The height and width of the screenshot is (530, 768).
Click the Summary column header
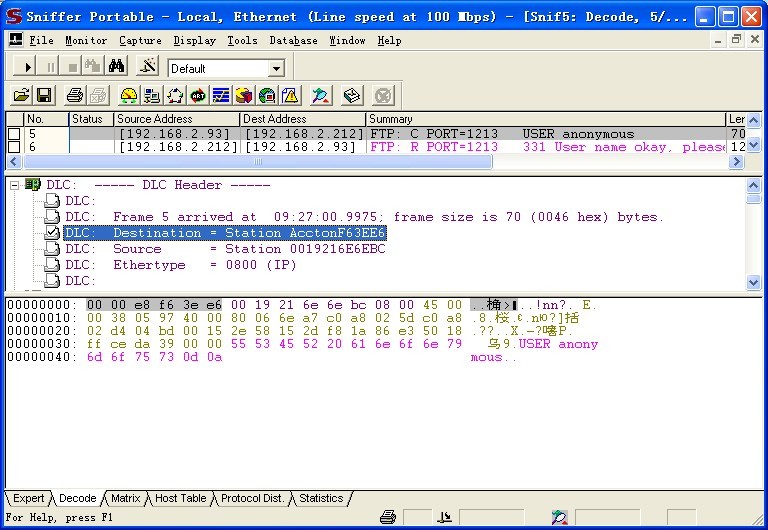(546, 119)
